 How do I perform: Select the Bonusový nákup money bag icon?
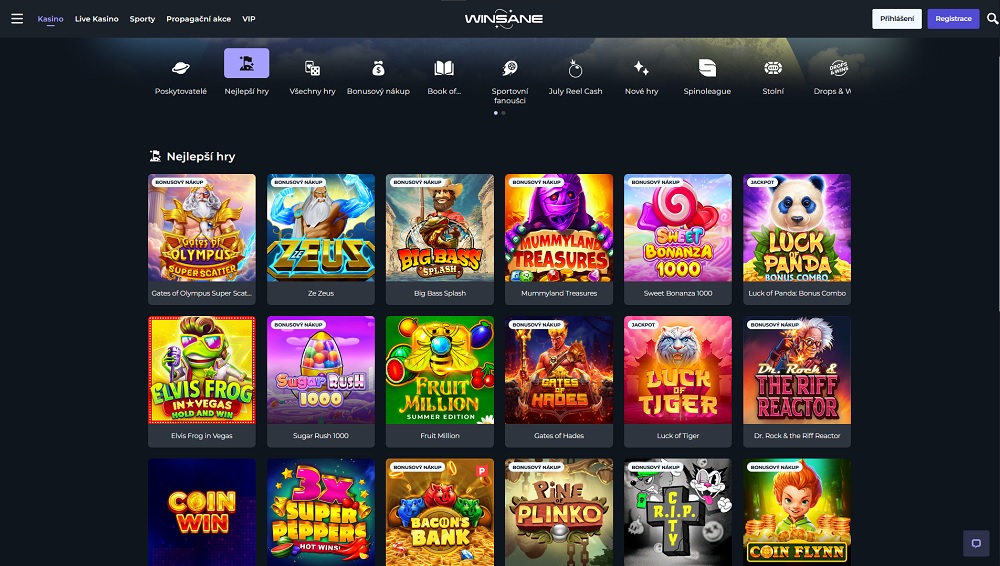pos(378,68)
